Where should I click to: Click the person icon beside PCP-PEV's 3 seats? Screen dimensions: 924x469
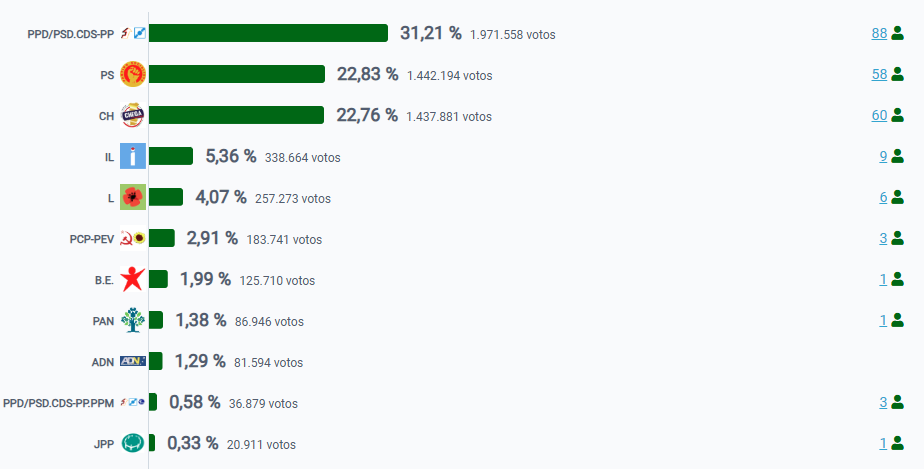click(x=897, y=238)
